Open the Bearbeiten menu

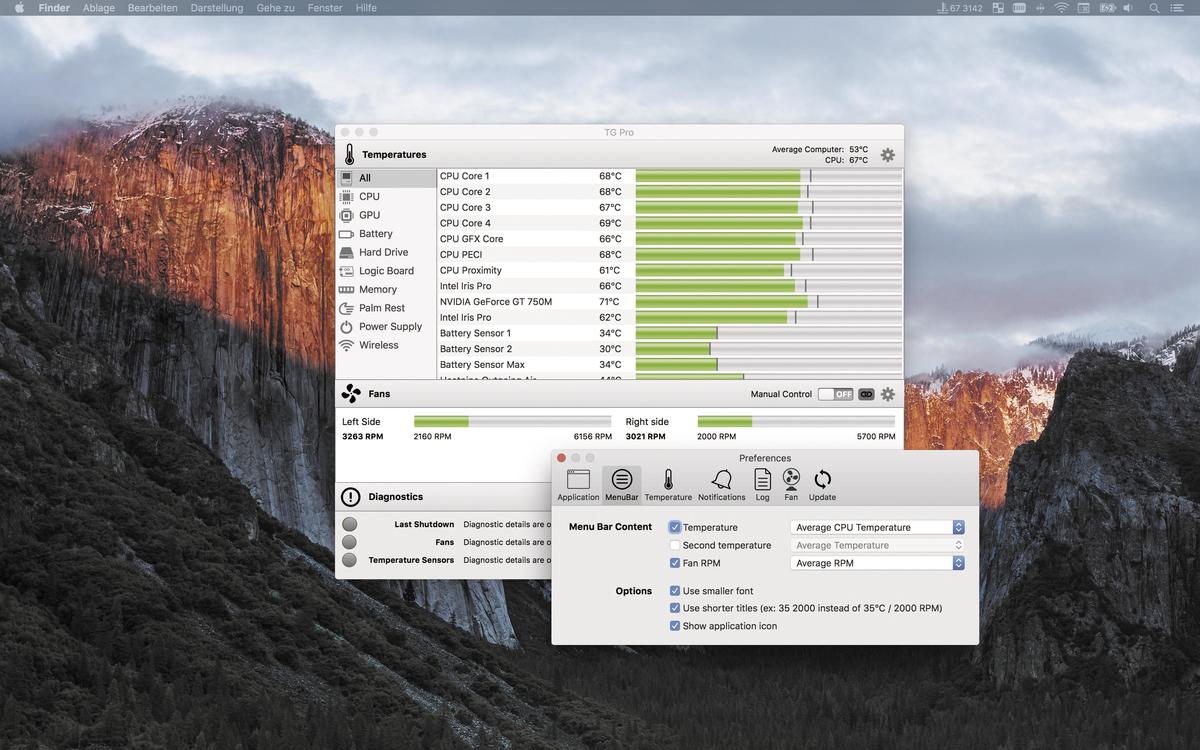(x=152, y=8)
